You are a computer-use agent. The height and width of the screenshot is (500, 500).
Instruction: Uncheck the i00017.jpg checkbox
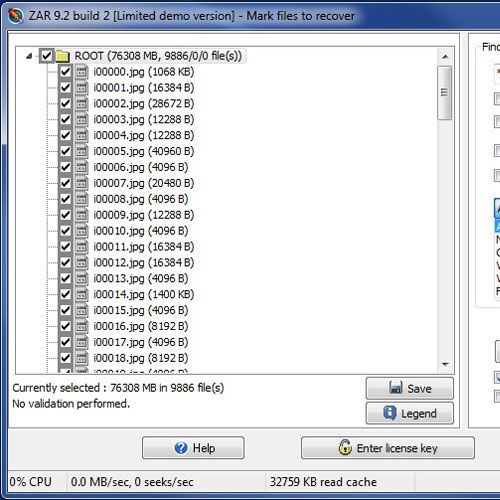(65, 342)
